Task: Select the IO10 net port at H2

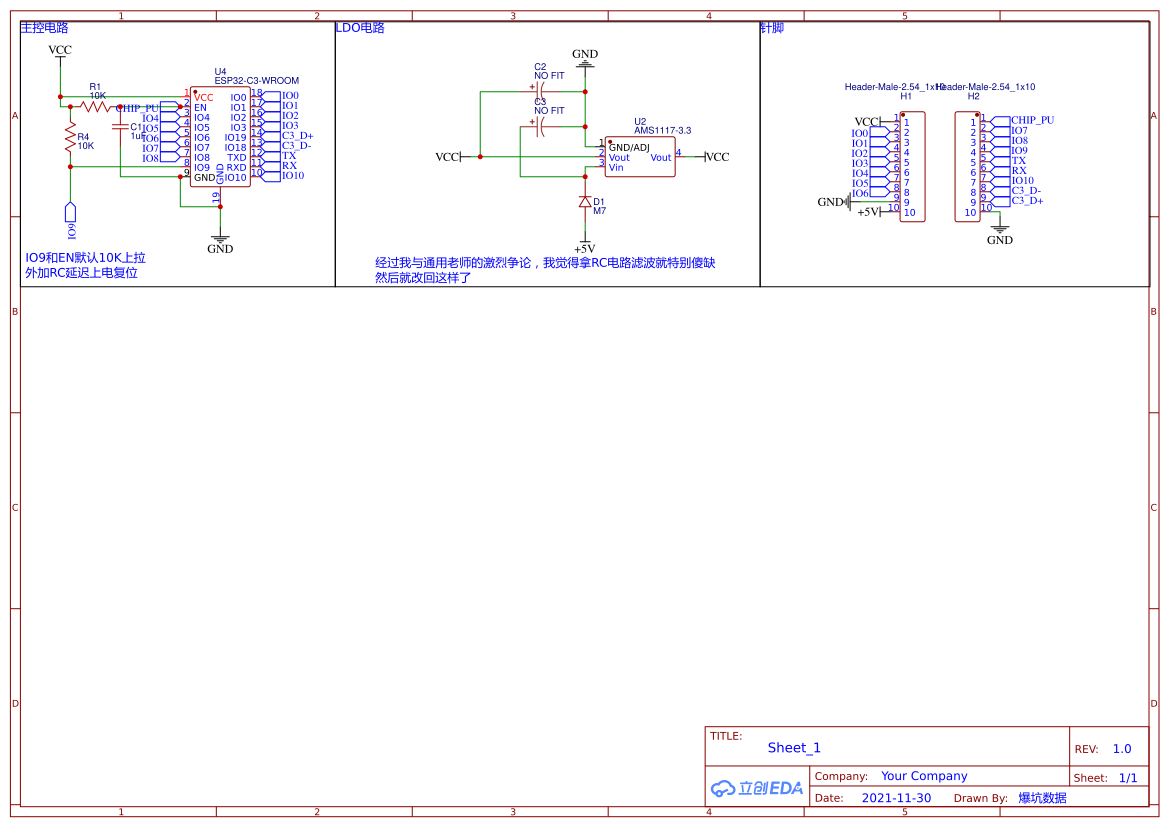Action: (x=1013, y=180)
